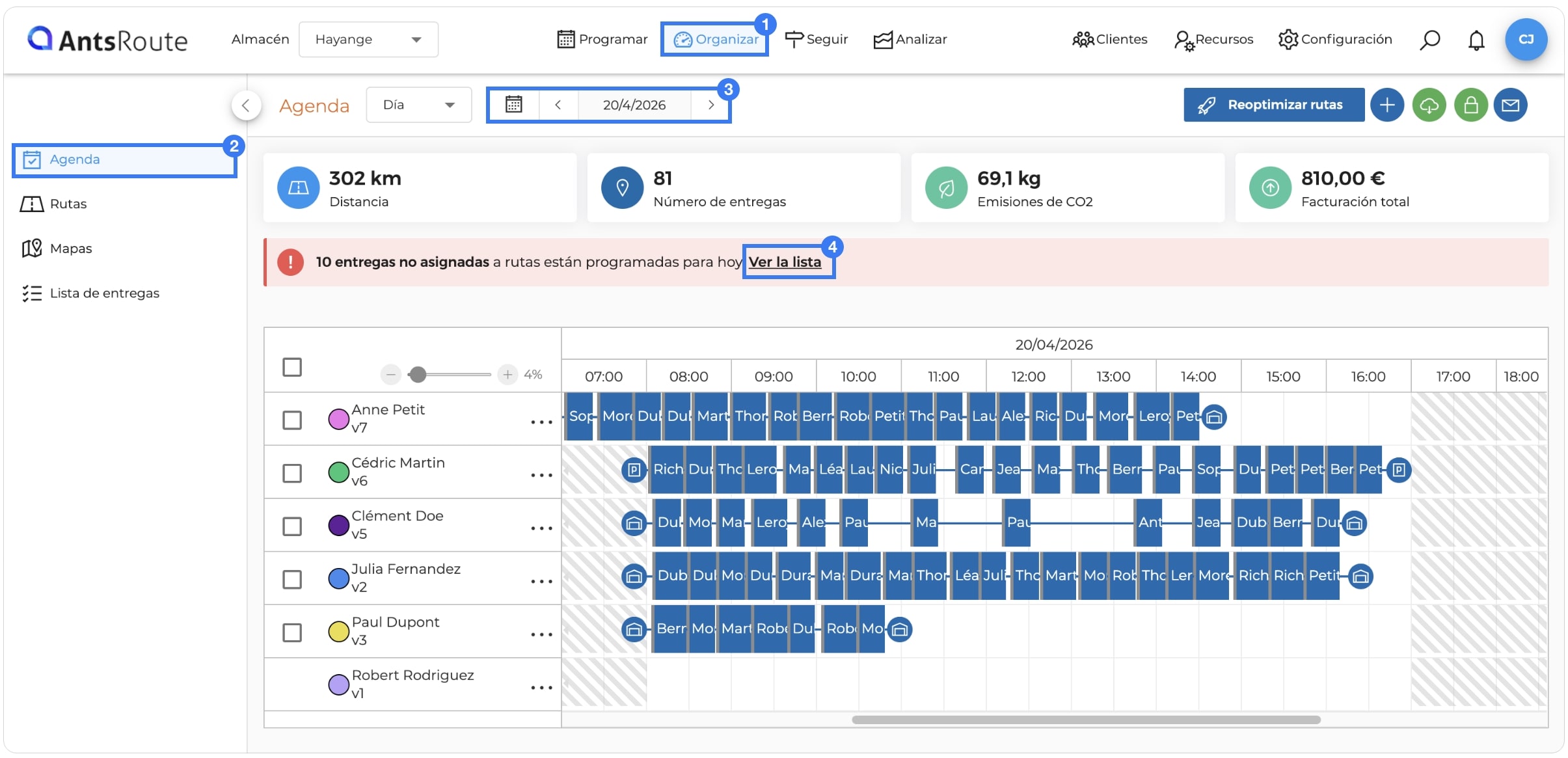
Task: Check Paul Dupont's route checkbox
Action: pos(292,632)
